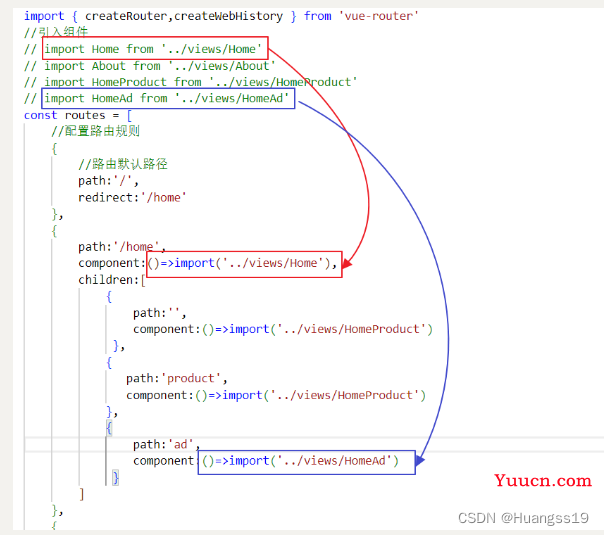Select the createWebHistory identifier

[228, 16]
